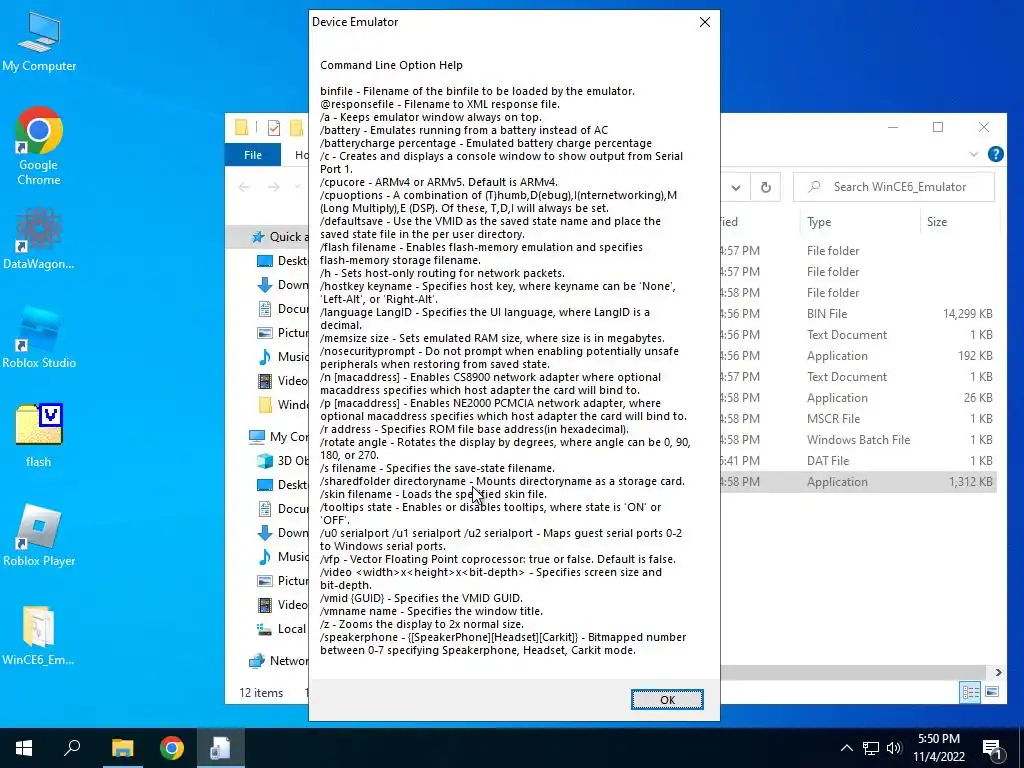Open the flash folder on desktop

tap(39, 436)
